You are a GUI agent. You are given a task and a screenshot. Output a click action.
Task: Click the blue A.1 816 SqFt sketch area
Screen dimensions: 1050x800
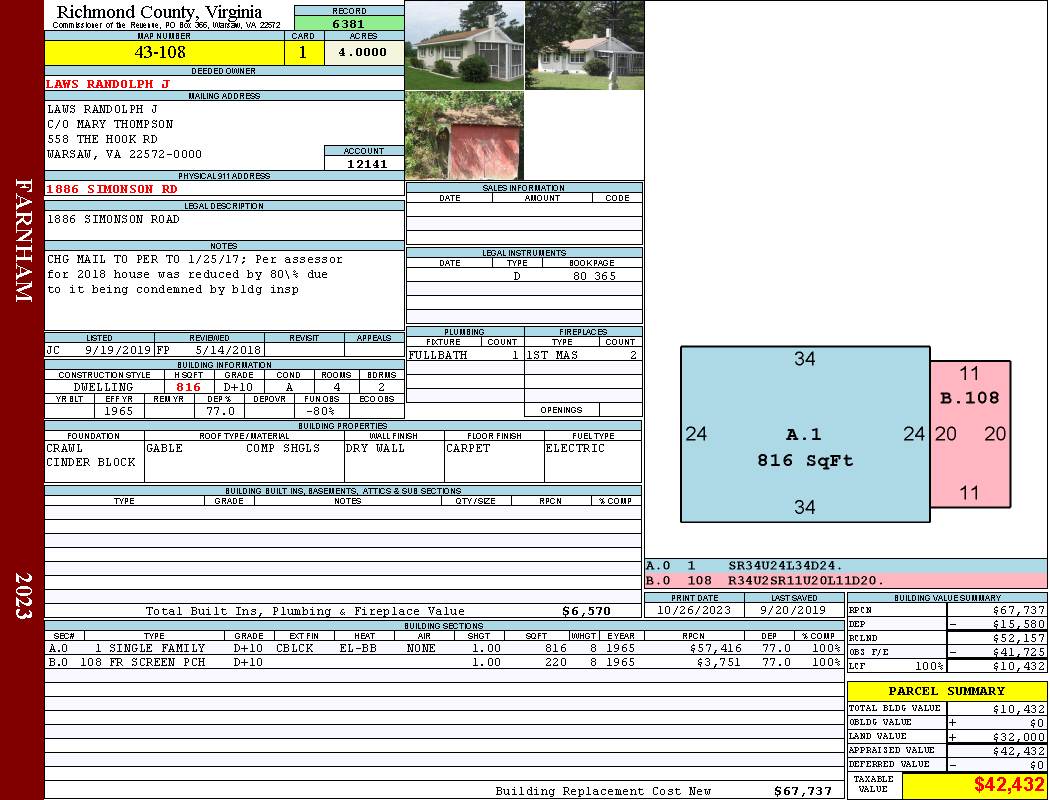[804, 435]
